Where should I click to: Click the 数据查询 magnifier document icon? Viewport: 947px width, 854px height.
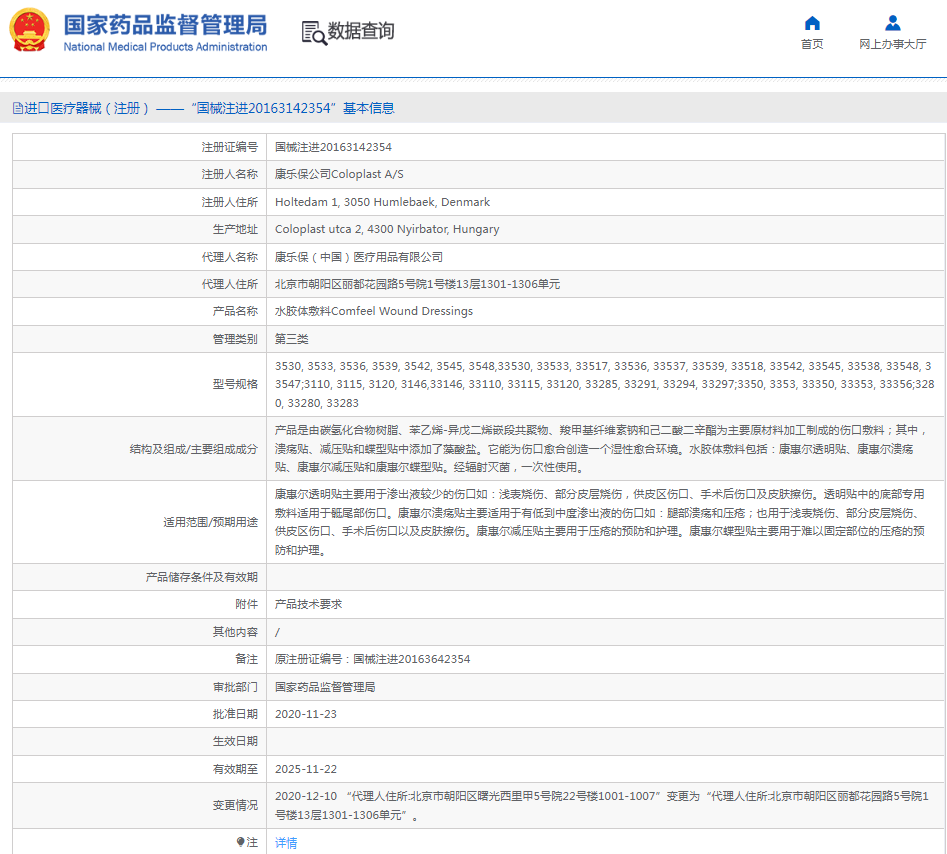tap(314, 33)
